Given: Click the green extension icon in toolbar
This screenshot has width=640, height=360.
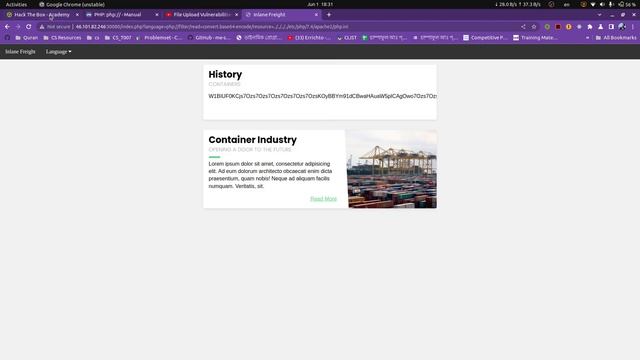Looking at the screenshot, I should 547,27.
